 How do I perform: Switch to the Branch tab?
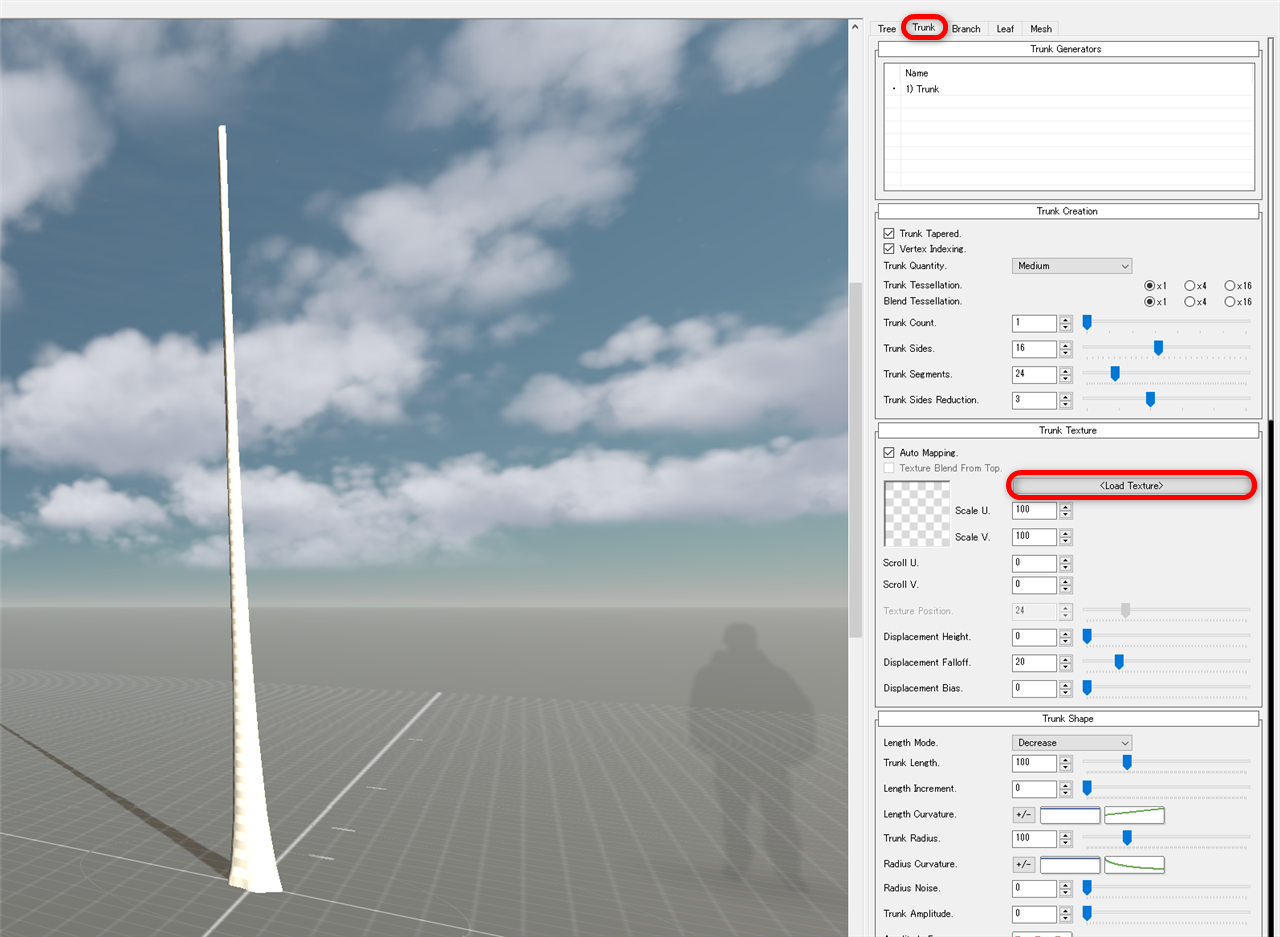click(964, 28)
